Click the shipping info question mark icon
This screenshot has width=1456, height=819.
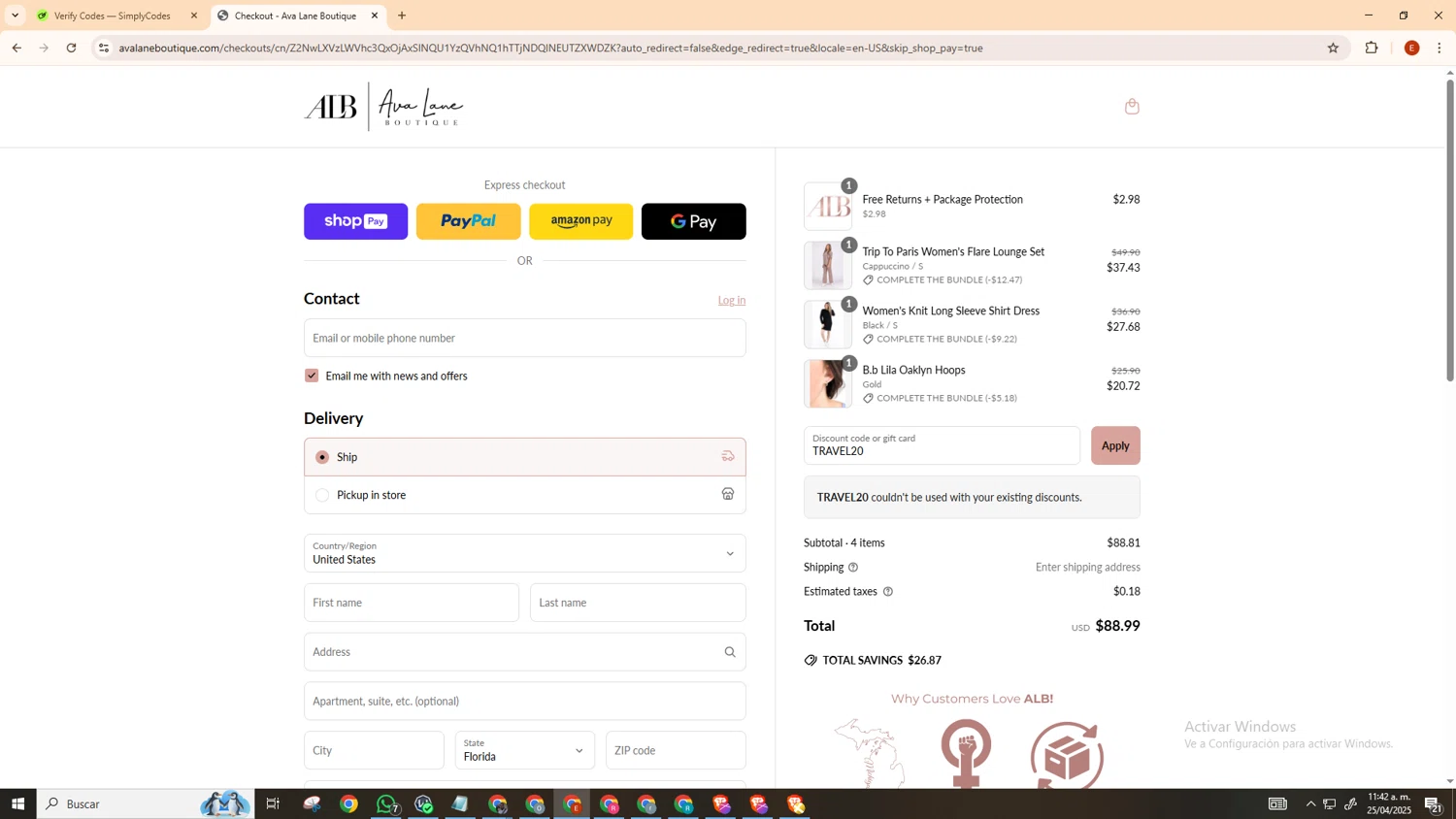click(853, 568)
